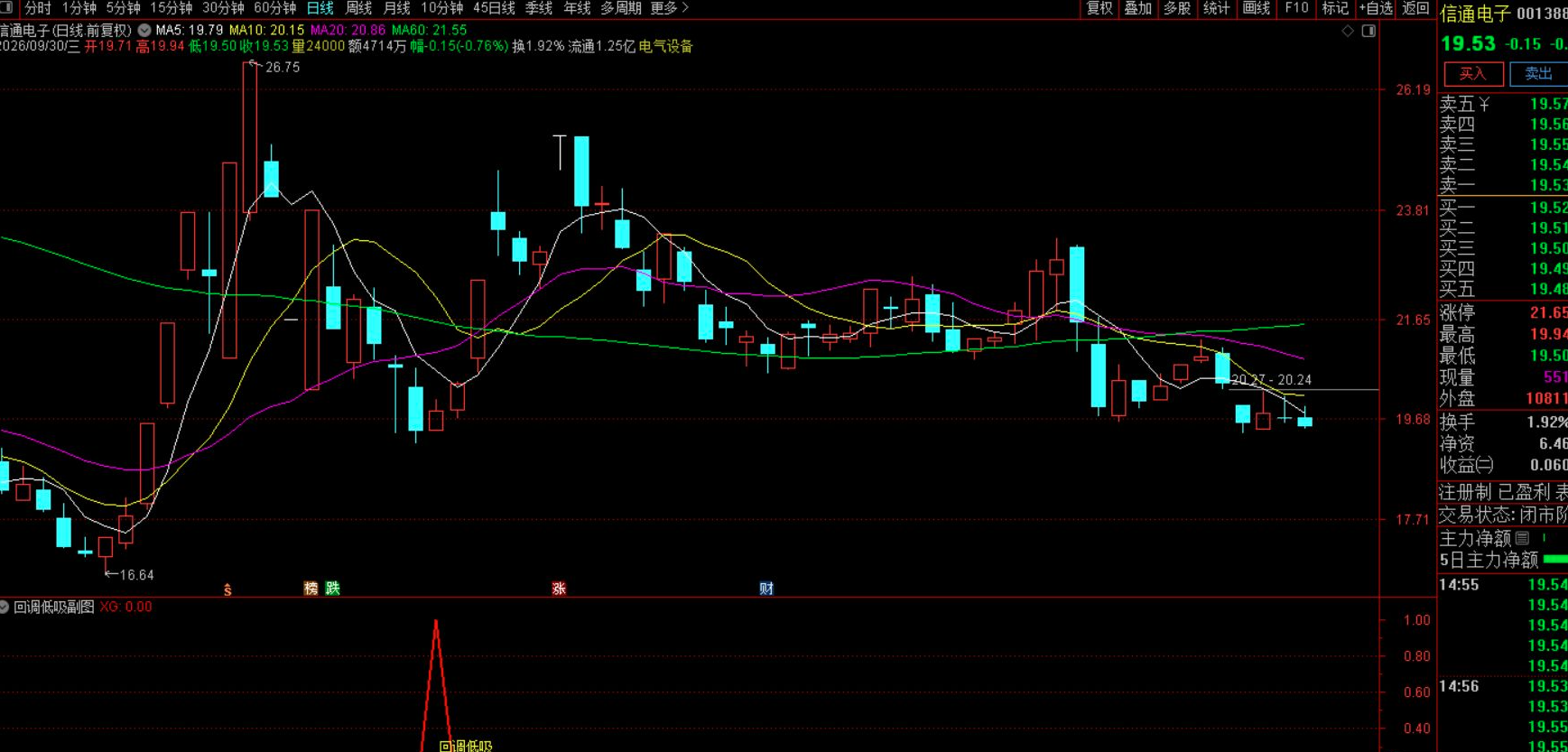Click the 叠加 overlay button
Screen dimensions: 1568x752
click(x=1138, y=8)
